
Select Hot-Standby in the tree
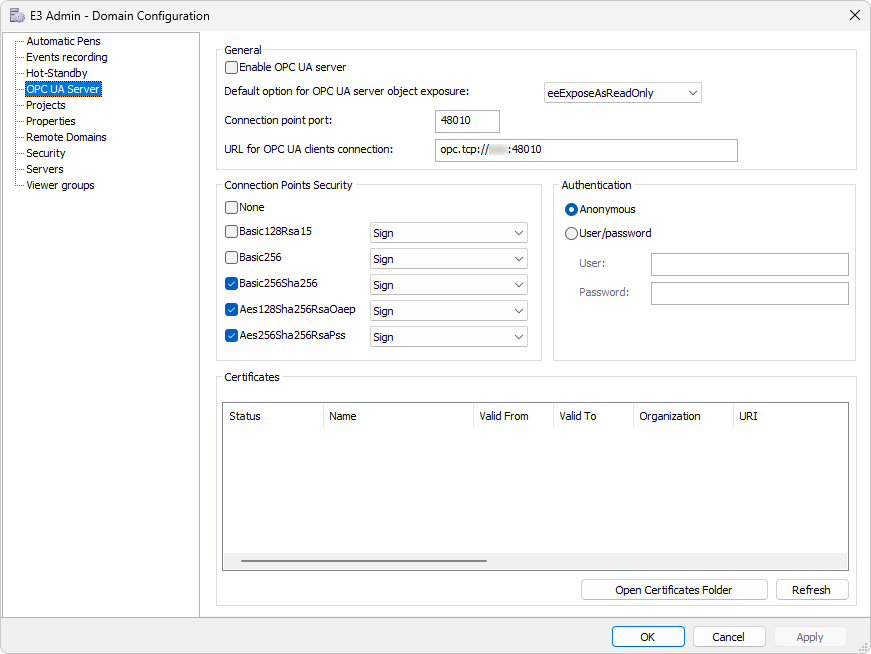click(57, 73)
